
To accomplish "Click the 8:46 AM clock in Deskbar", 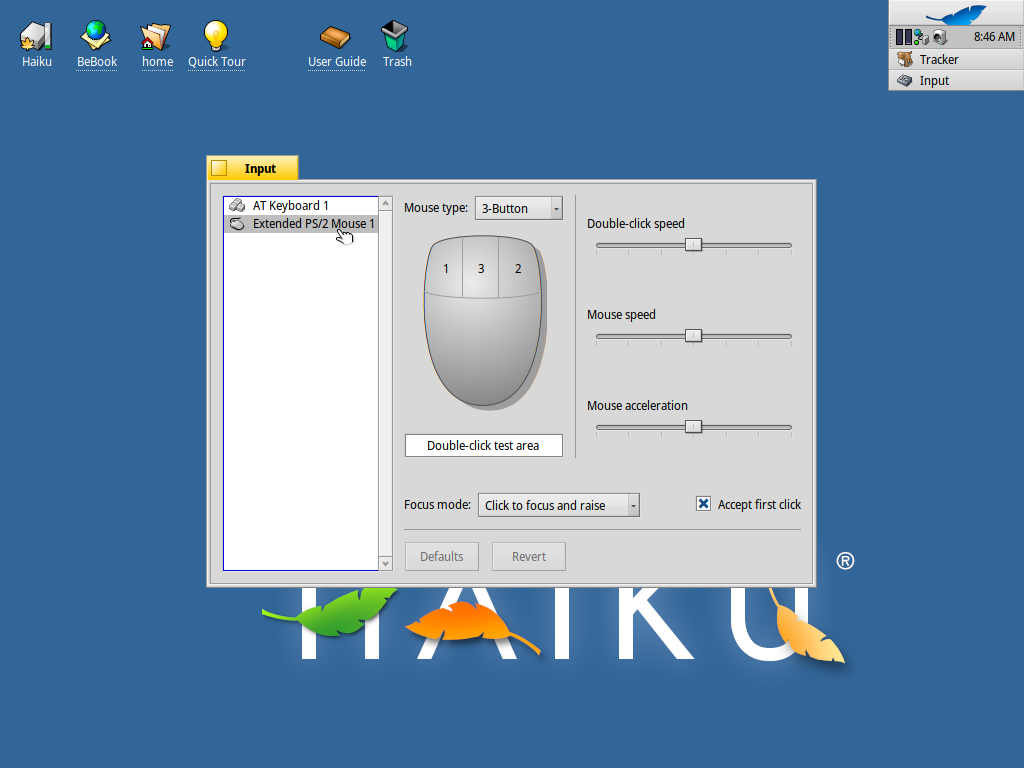I will (x=994, y=37).
